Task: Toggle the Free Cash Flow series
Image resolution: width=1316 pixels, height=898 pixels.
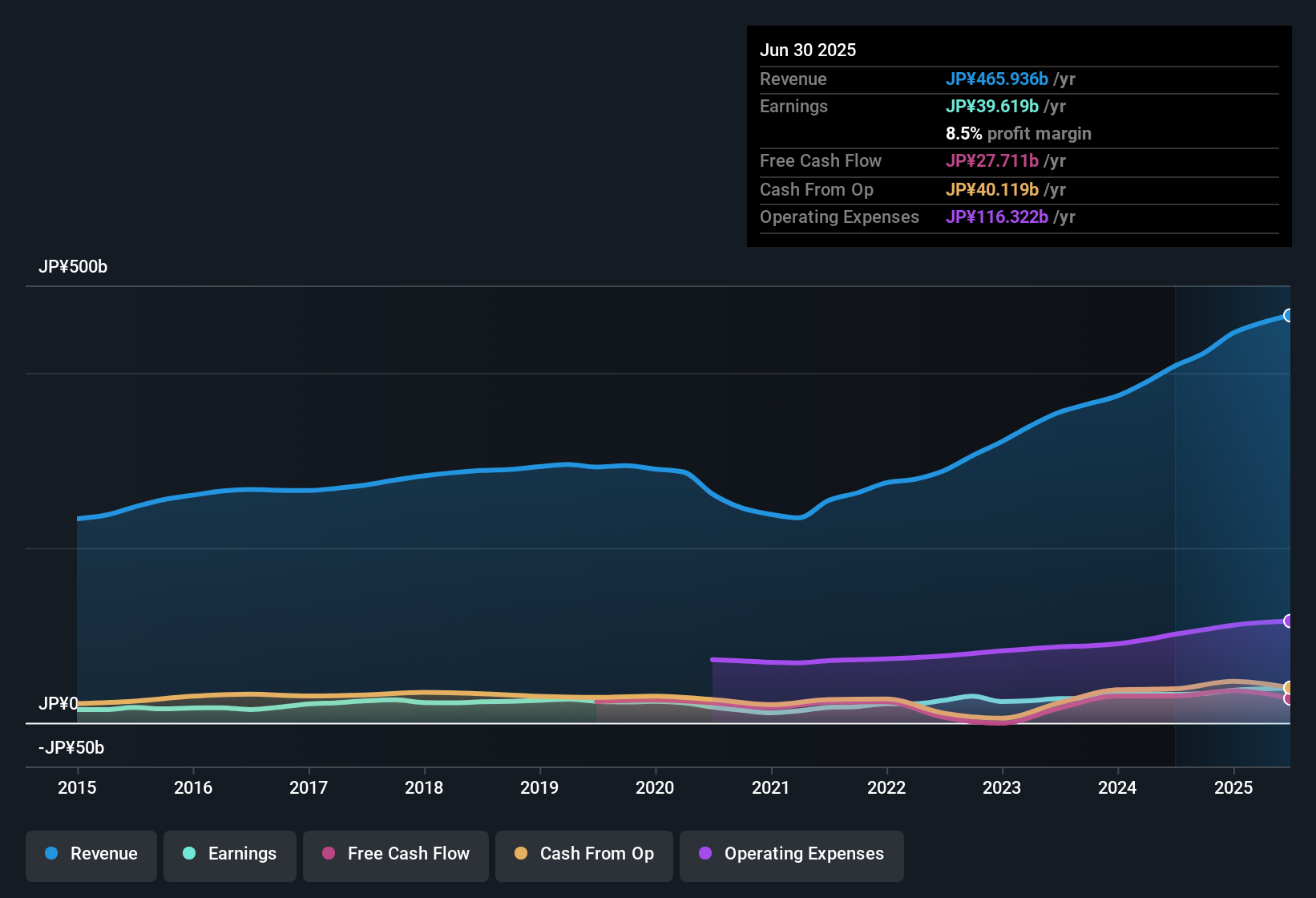Action: (x=396, y=854)
